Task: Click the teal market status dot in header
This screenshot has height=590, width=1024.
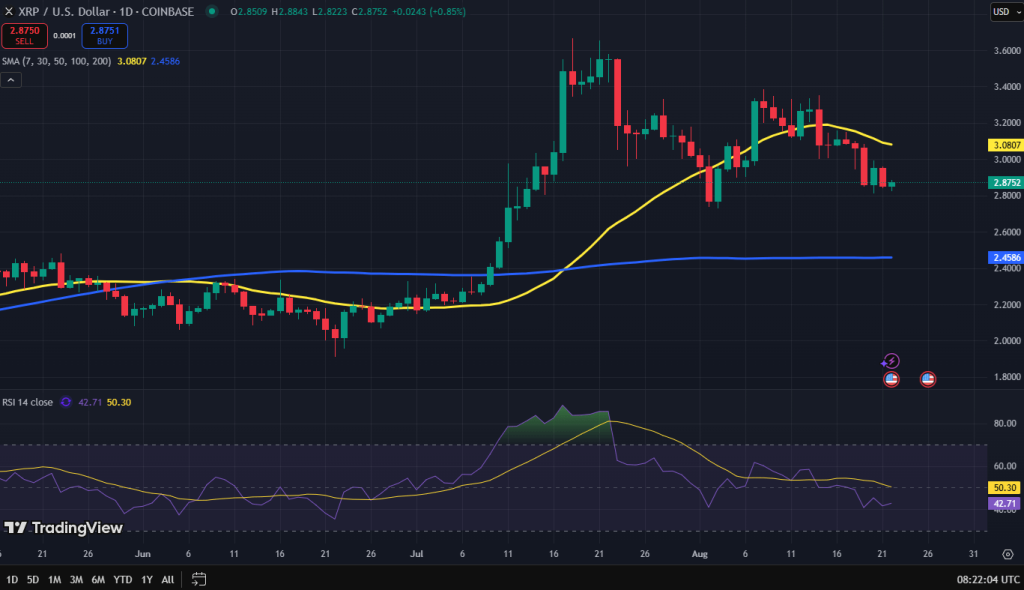Action: pyautogui.click(x=210, y=12)
